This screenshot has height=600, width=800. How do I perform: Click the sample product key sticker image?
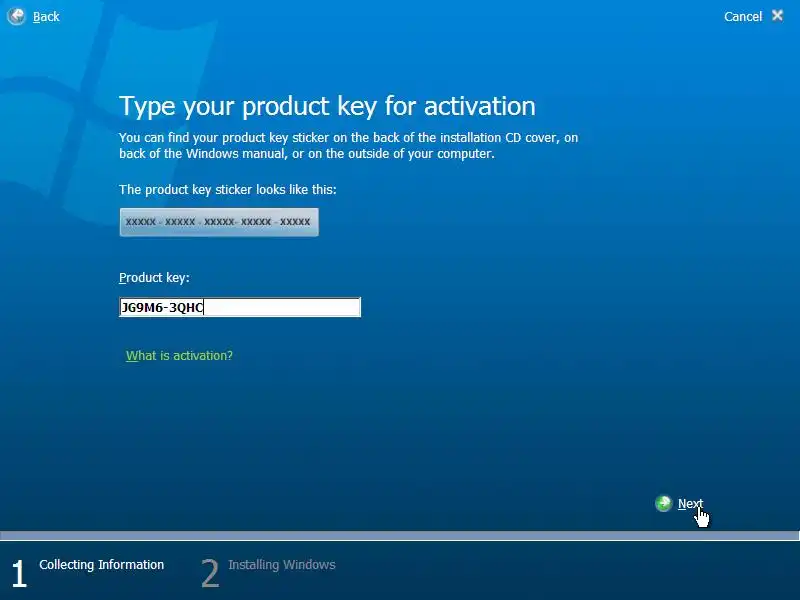click(219, 222)
